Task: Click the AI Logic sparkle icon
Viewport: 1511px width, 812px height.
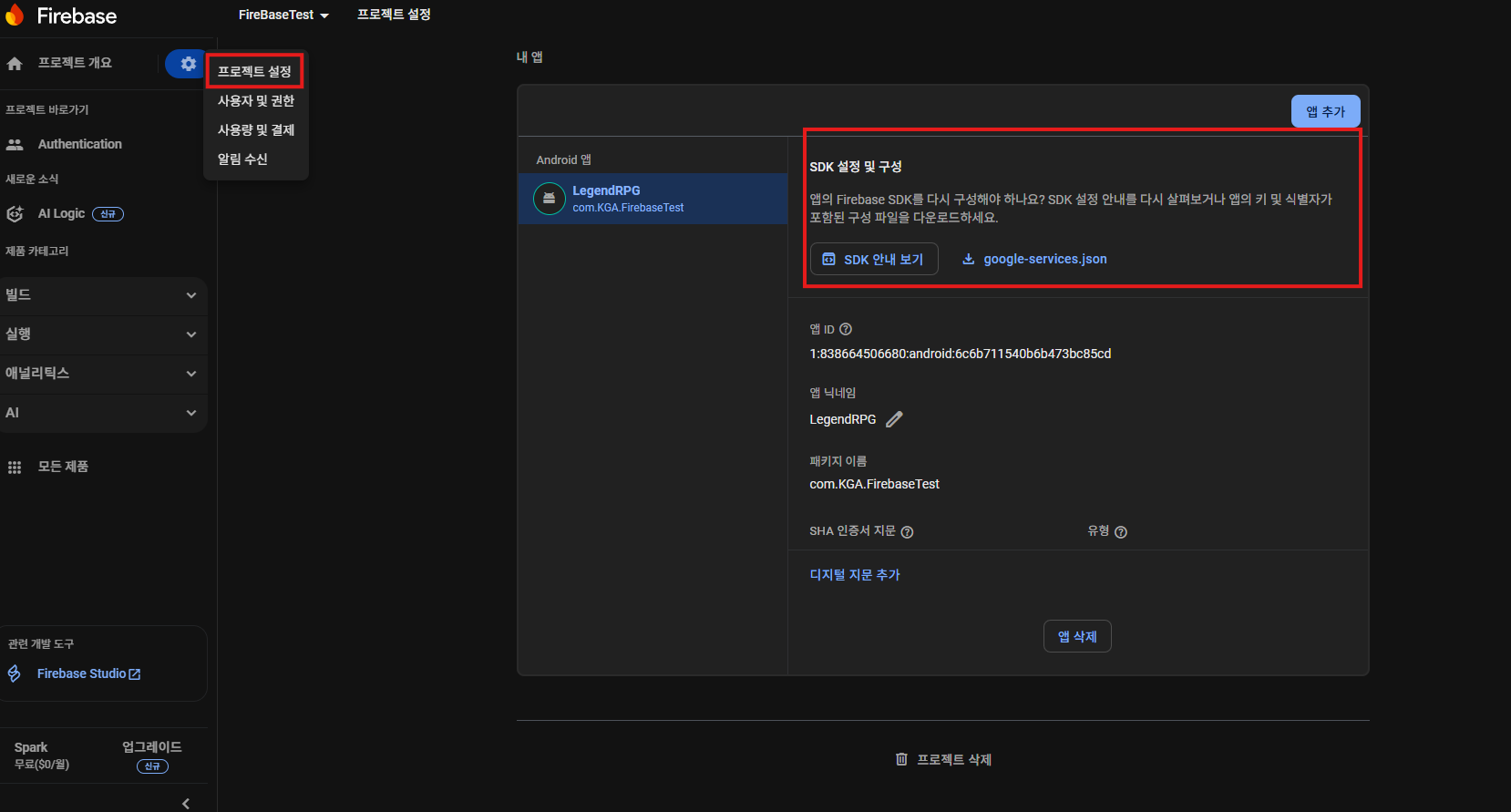Action: [15, 214]
